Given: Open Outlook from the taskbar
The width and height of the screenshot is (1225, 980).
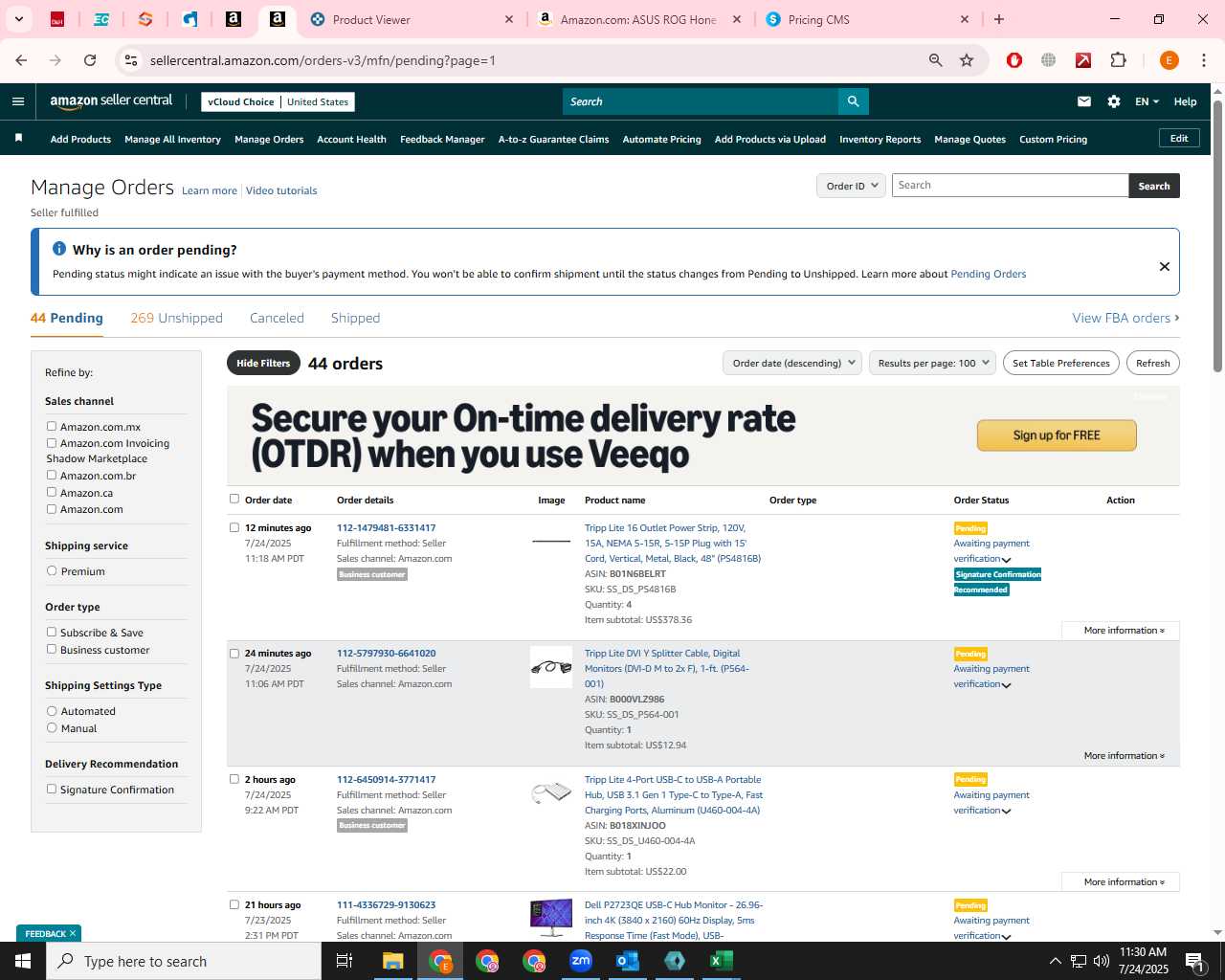Looking at the screenshot, I should click(x=628, y=961).
